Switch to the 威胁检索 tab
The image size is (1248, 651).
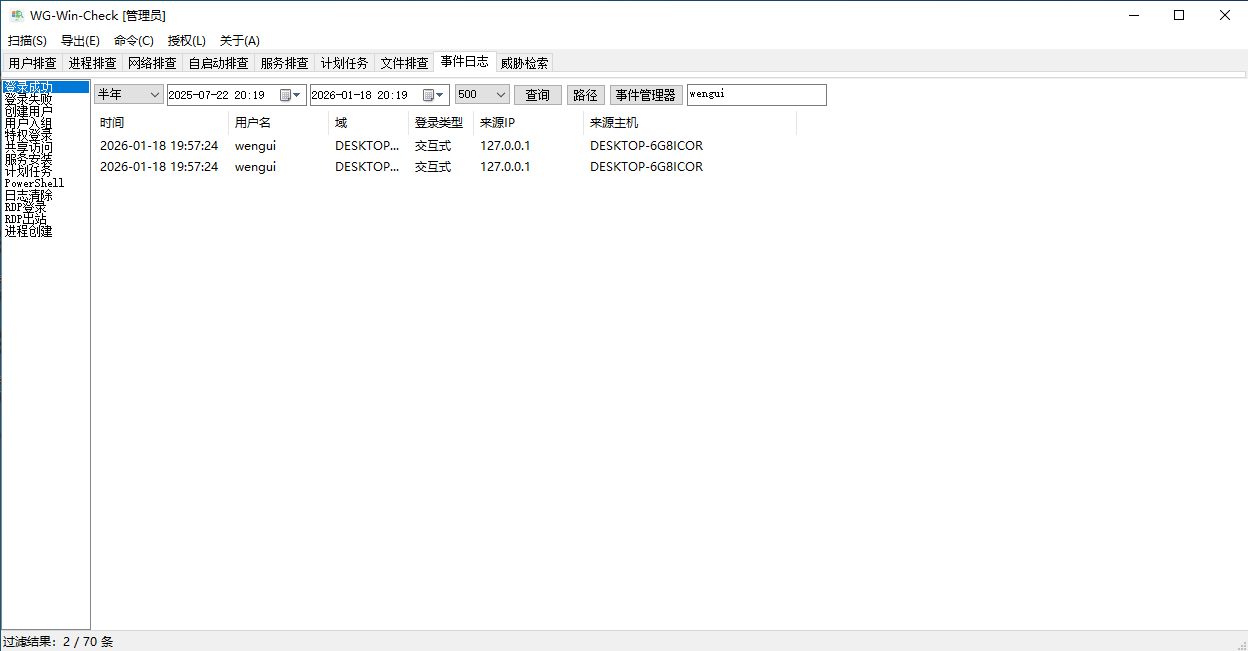coord(524,63)
